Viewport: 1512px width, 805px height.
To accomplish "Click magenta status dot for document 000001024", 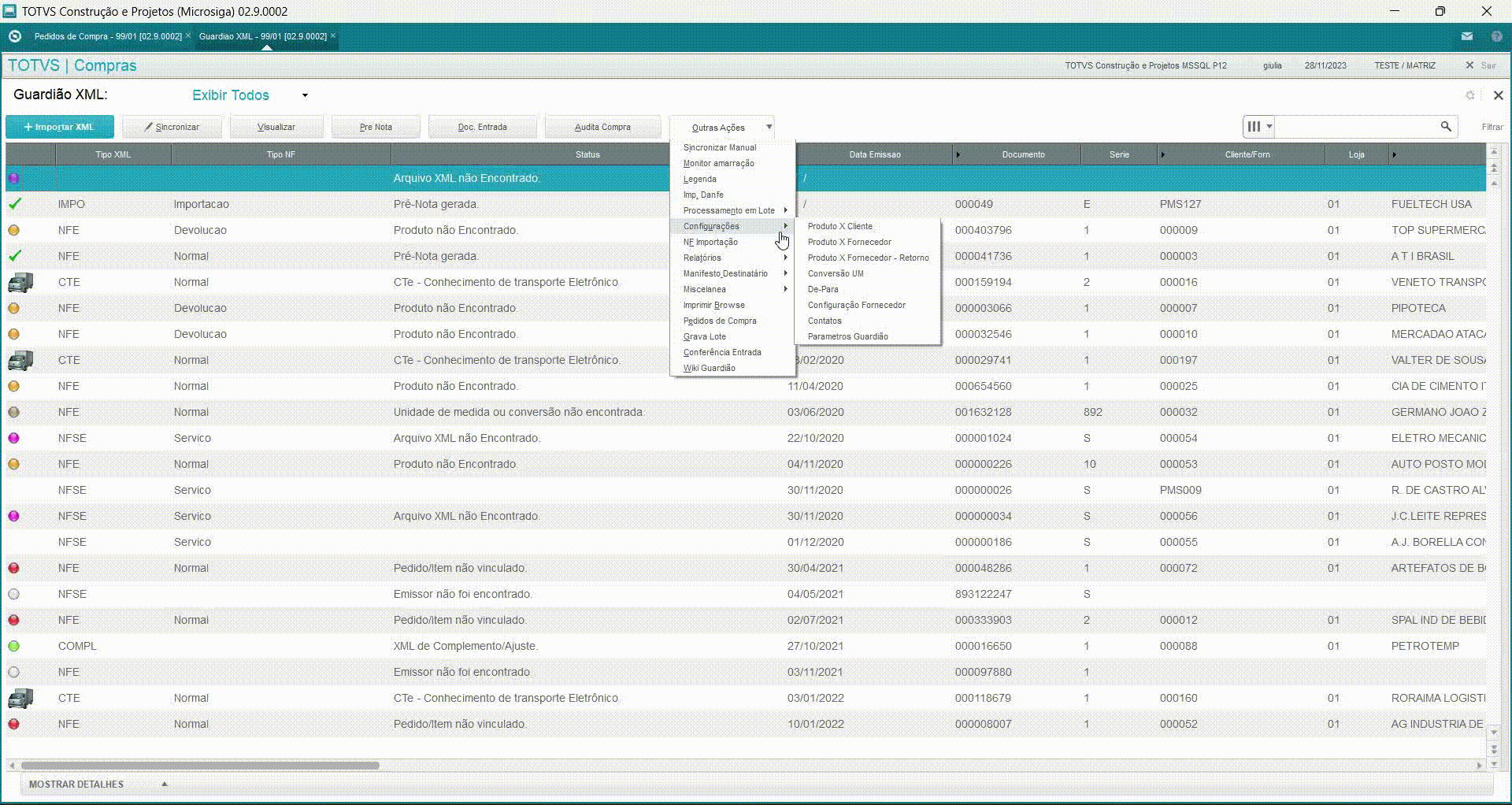I will point(13,438).
